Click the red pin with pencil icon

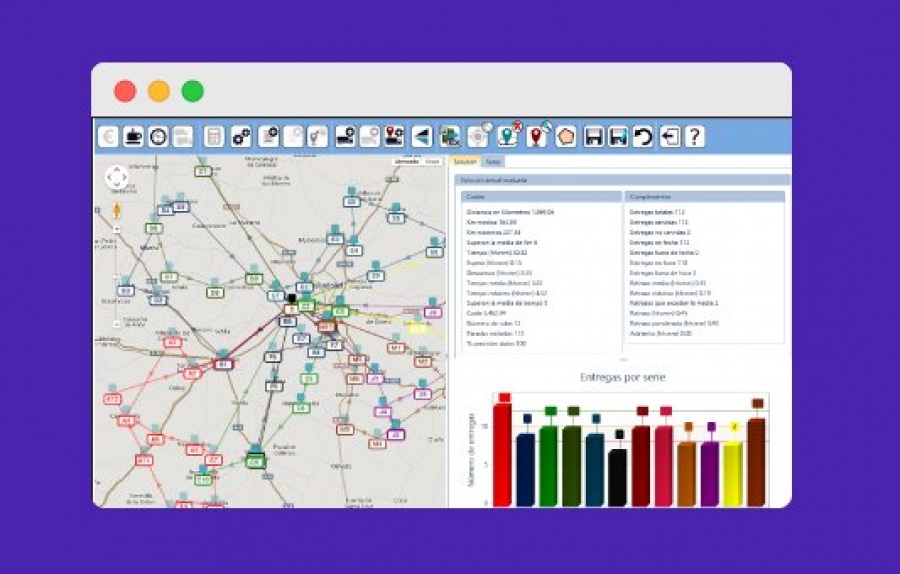537,136
